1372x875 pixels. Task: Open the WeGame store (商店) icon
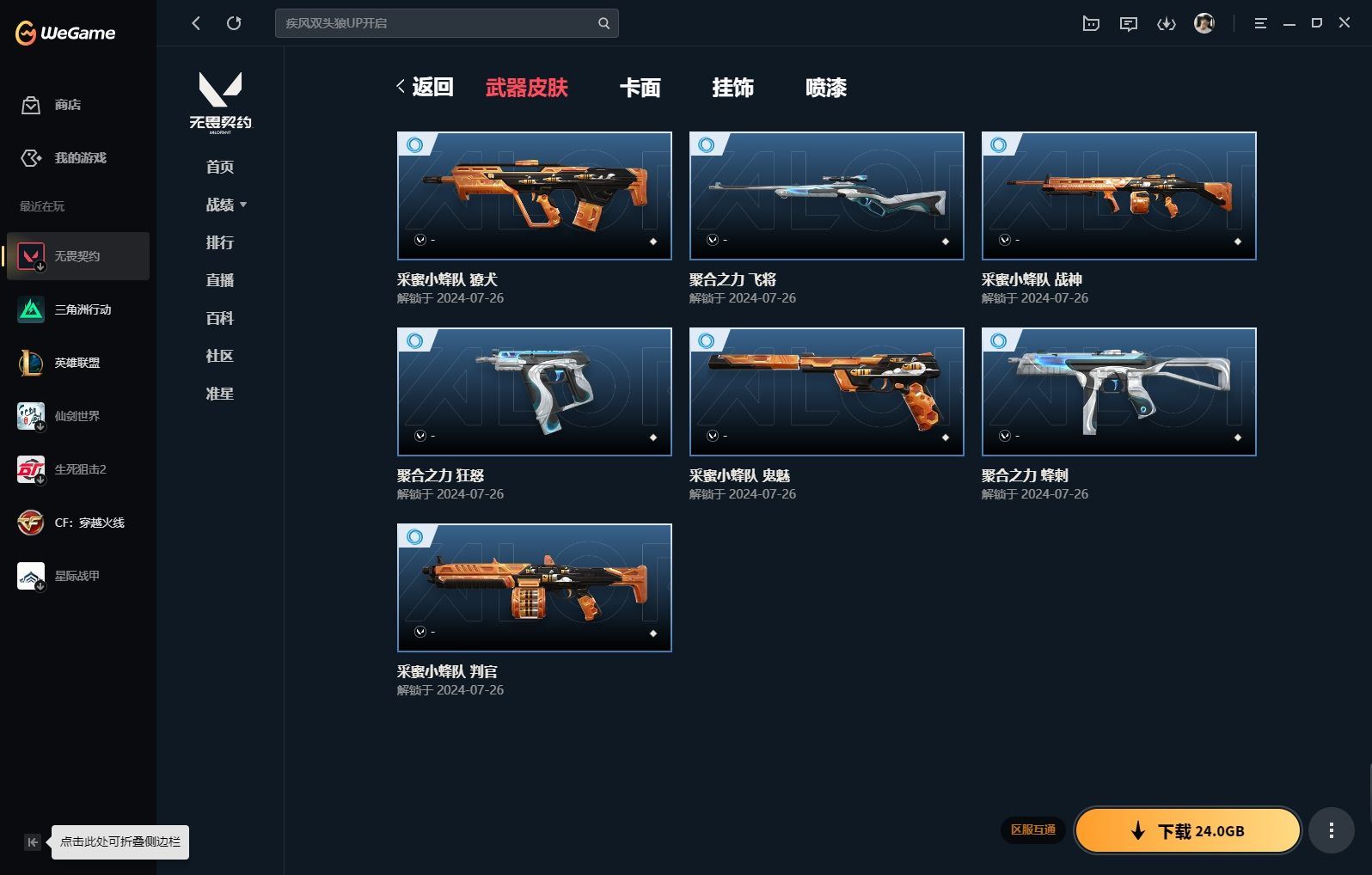pos(31,105)
